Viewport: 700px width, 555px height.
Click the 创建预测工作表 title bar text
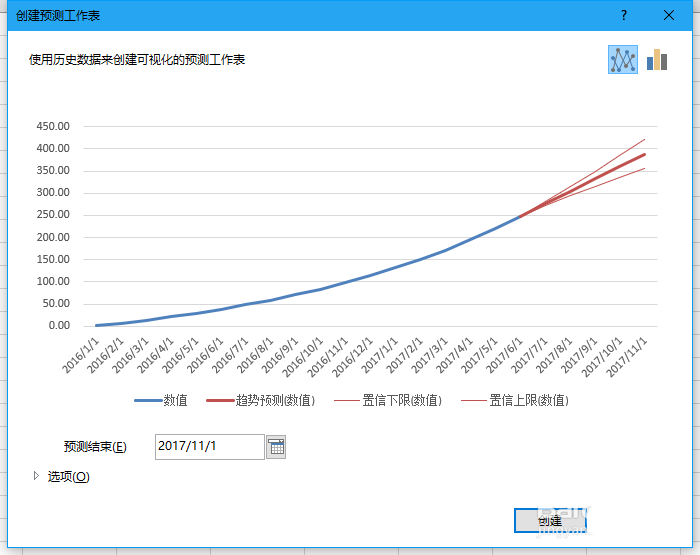pos(58,16)
